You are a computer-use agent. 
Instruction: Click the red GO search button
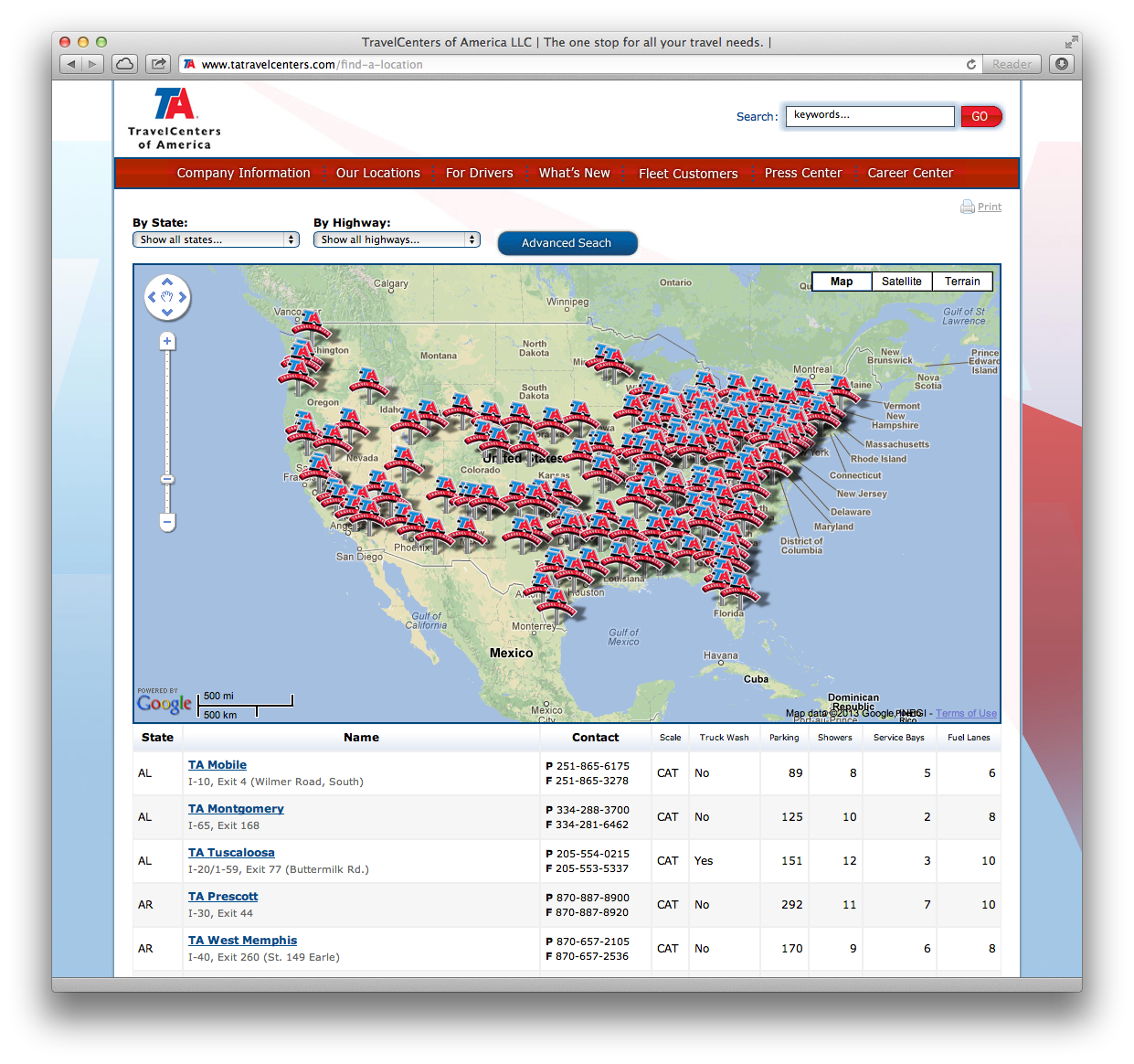point(981,116)
